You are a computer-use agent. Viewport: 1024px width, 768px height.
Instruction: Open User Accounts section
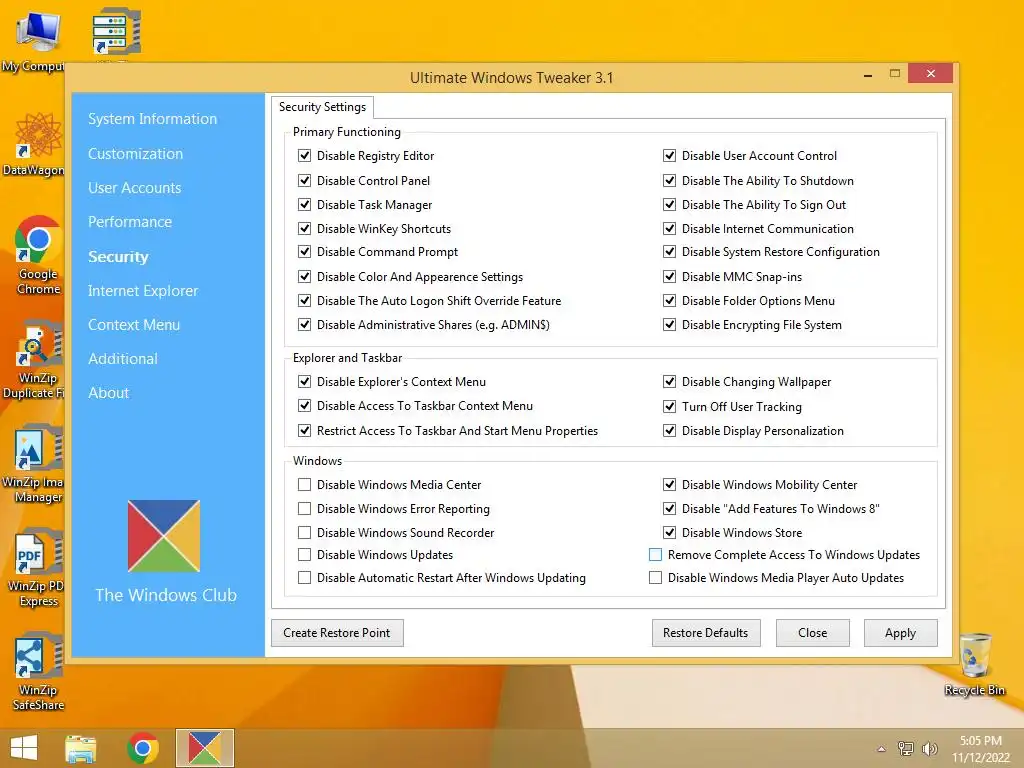point(135,187)
